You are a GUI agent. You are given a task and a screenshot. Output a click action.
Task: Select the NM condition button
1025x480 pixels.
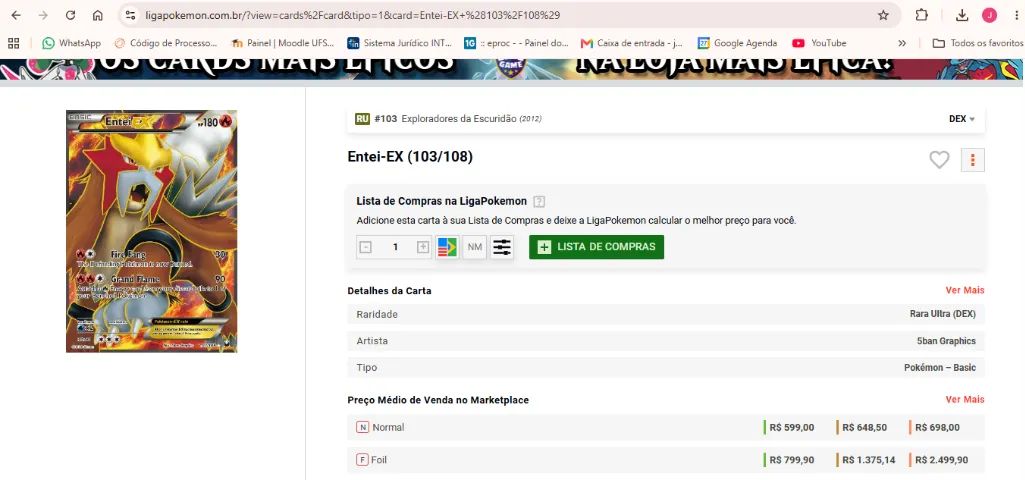coord(475,247)
